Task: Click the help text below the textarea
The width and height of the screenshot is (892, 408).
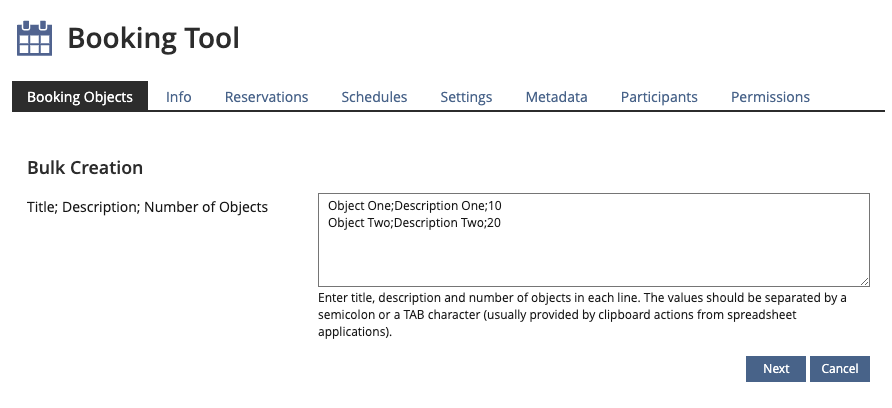Action: 582,315
